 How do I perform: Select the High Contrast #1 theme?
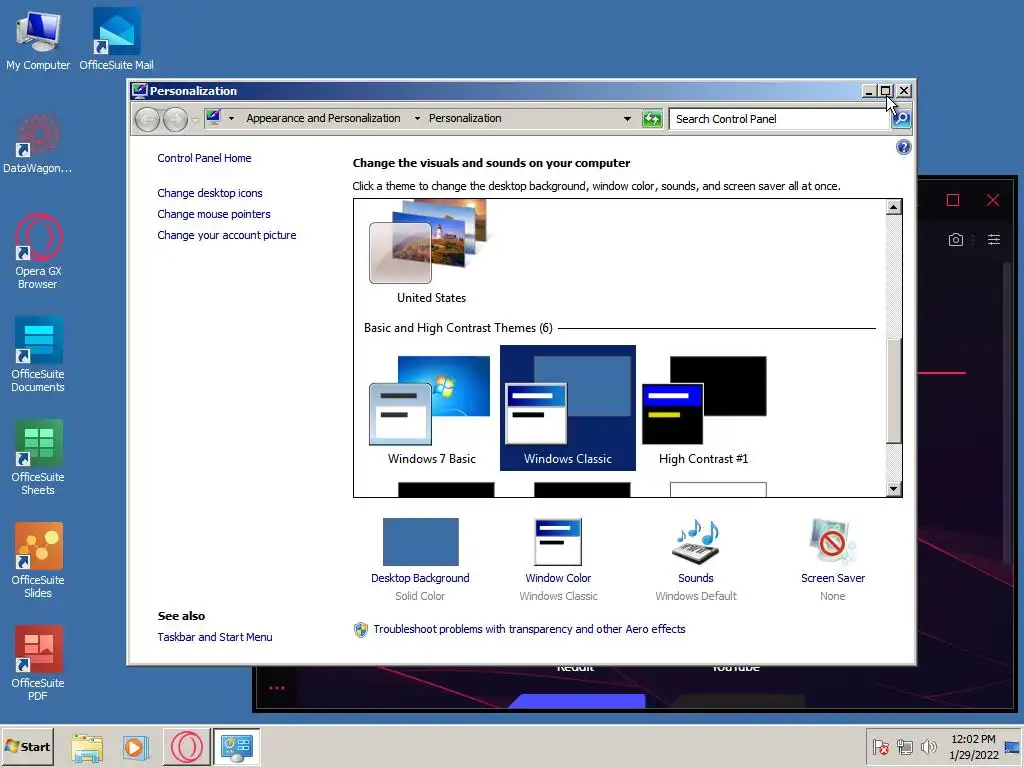tap(703, 408)
